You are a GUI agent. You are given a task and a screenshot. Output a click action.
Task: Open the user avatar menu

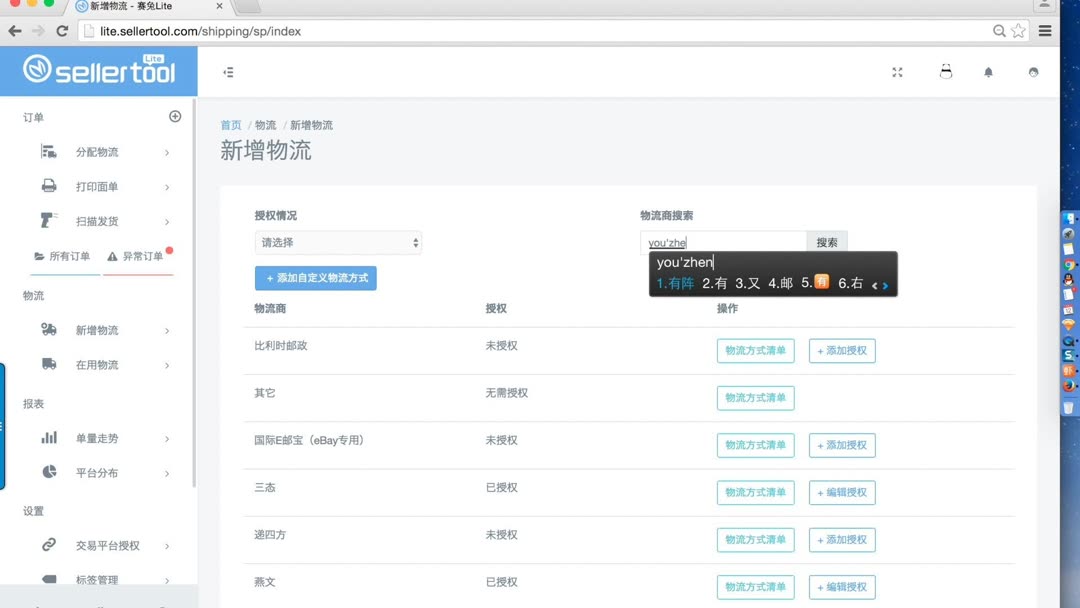pyautogui.click(x=1033, y=72)
